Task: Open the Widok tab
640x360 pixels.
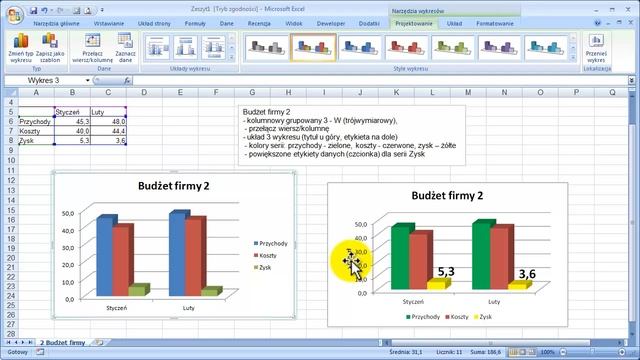Action: point(293,24)
